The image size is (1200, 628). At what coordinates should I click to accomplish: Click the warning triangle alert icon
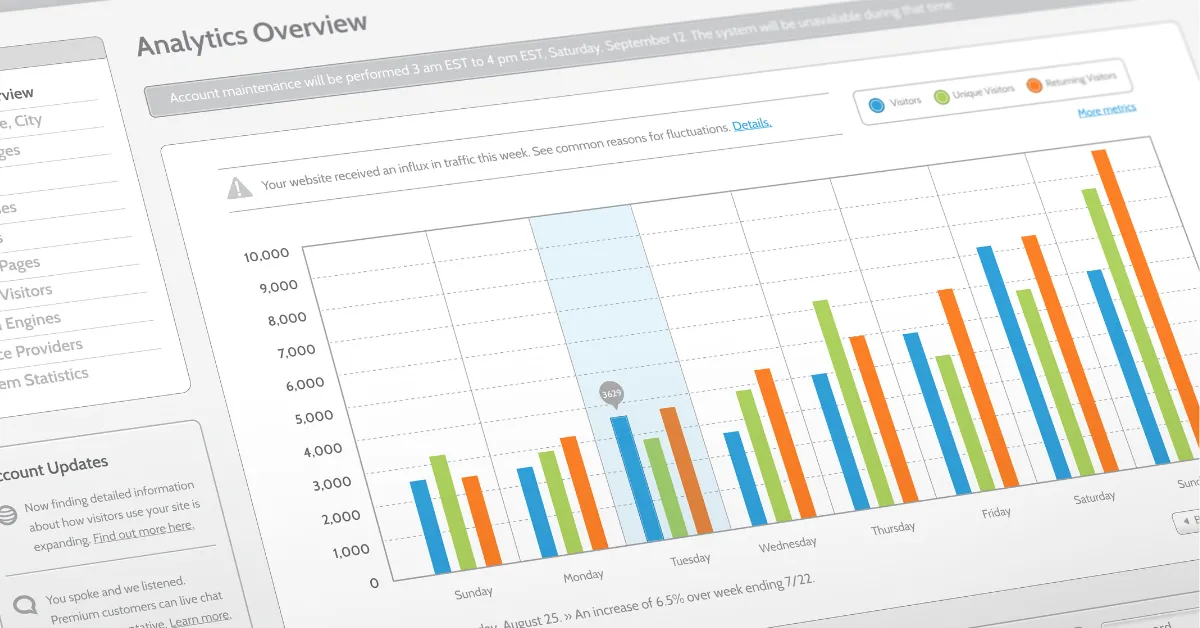point(238,186)
